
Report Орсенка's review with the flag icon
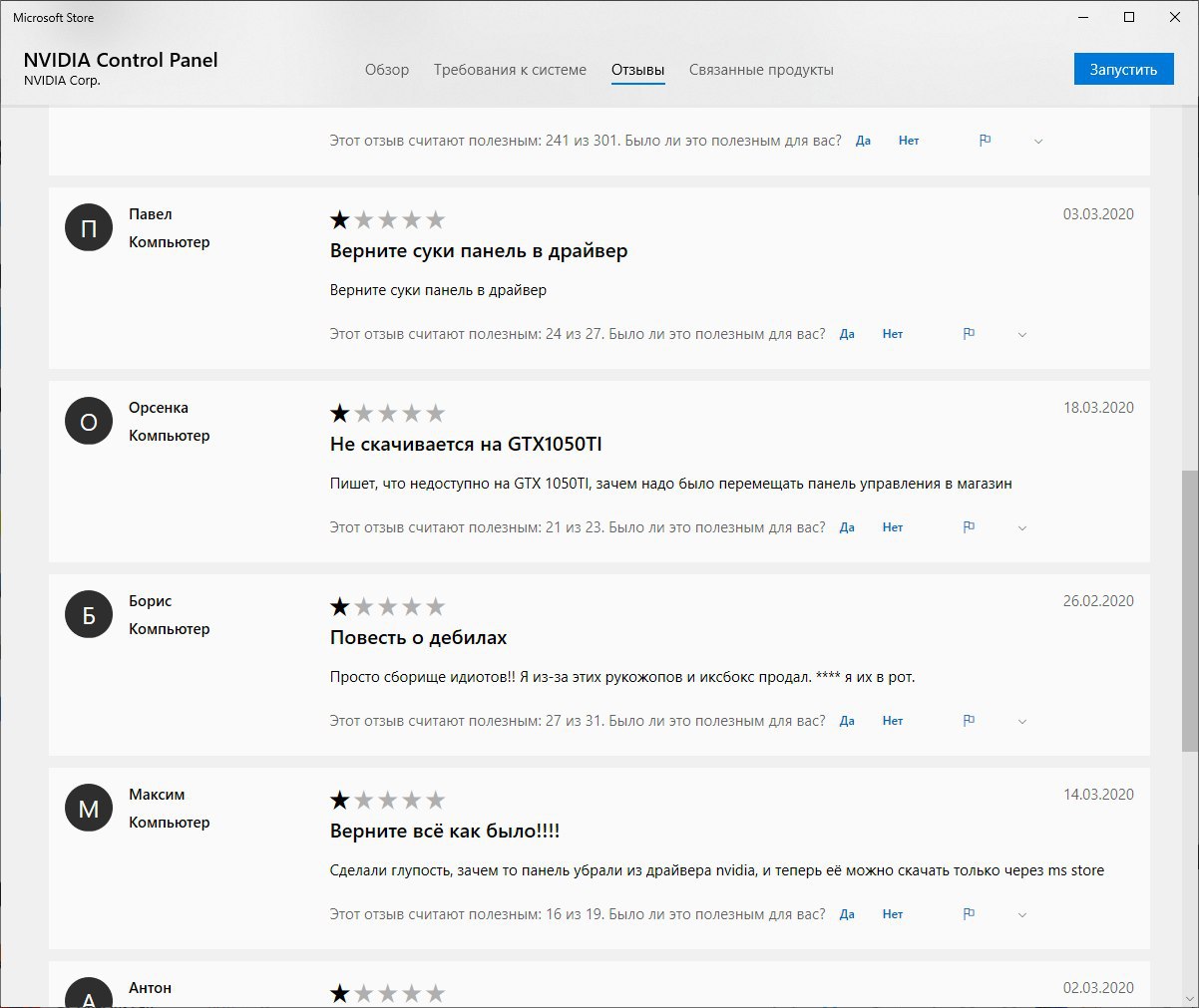969,527
